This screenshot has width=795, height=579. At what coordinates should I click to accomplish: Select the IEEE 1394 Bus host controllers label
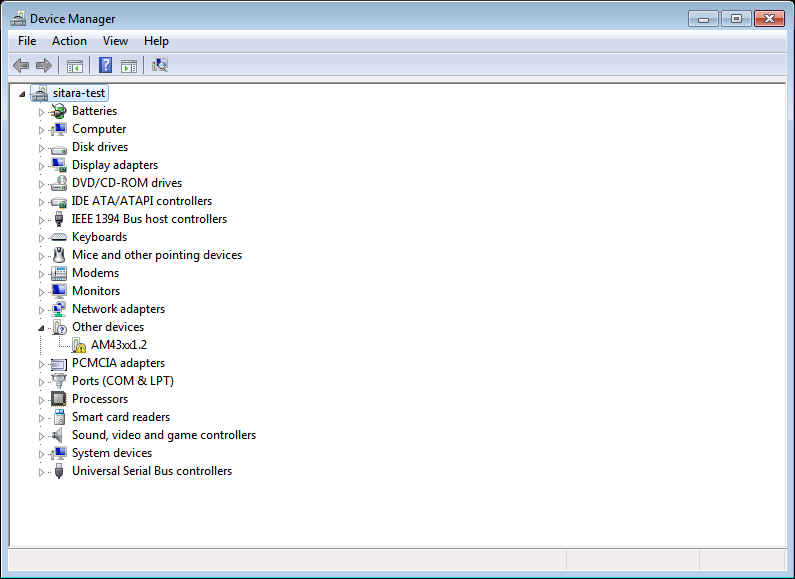pyautogui.click(x=149, y=219)
